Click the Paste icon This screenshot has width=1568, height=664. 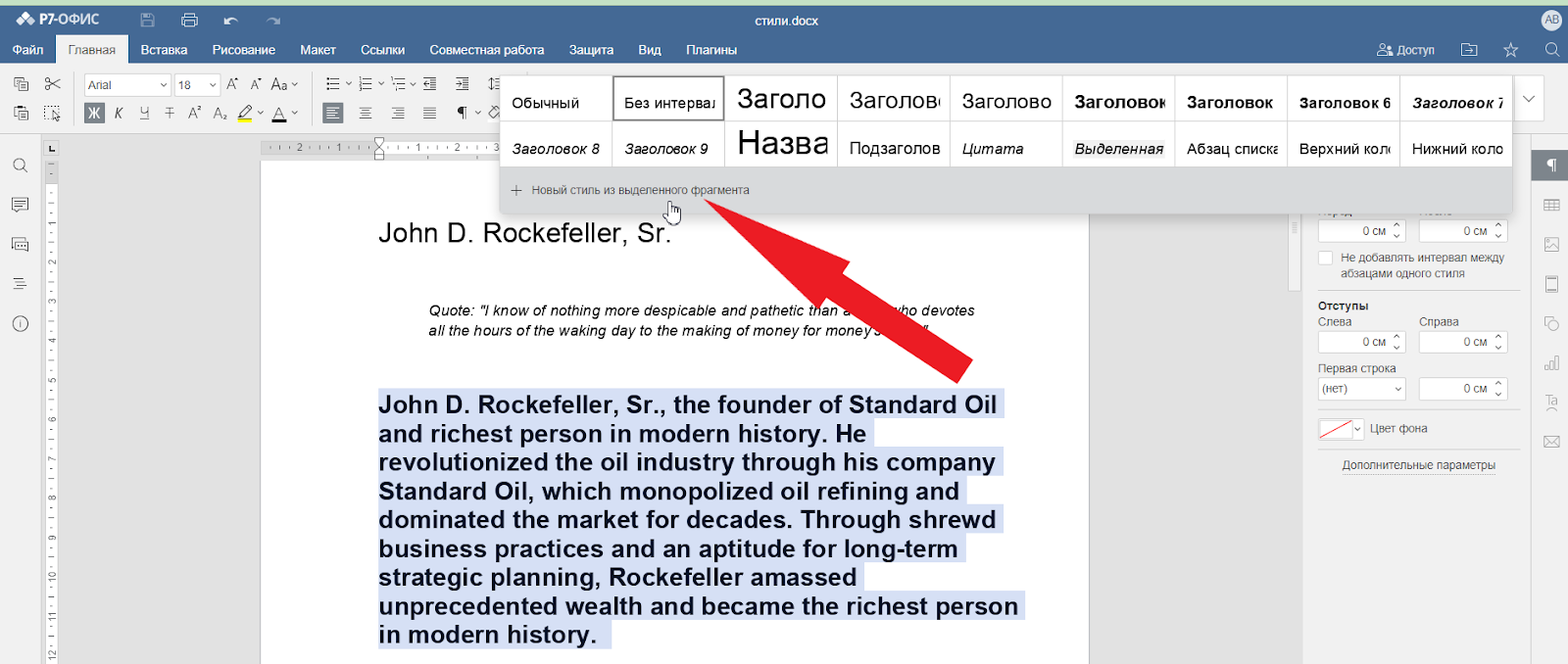point(21,114)
